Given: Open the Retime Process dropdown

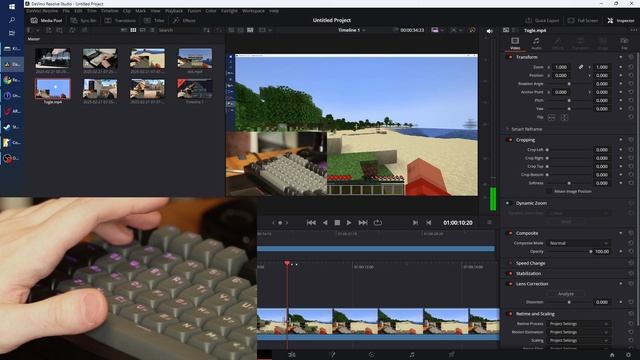Looking at the screenshot, I should [x=578, y=324].
